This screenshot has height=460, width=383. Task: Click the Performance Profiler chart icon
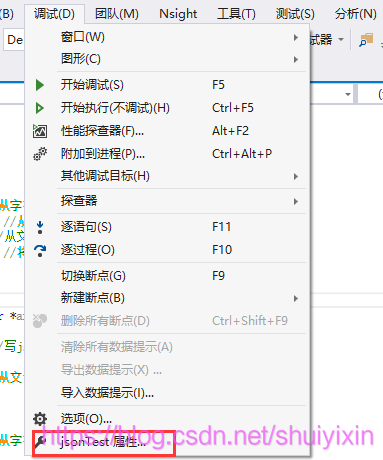40,131
